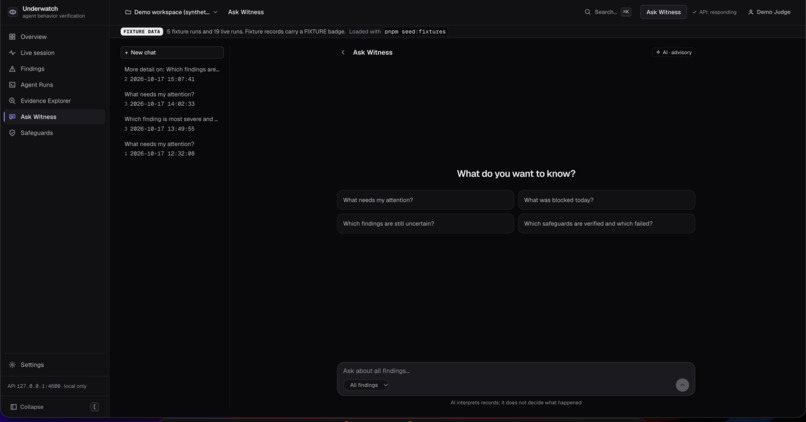806x422 pixels.
Task: Click the Demo Judge user name
Action: tap(773, 12)
